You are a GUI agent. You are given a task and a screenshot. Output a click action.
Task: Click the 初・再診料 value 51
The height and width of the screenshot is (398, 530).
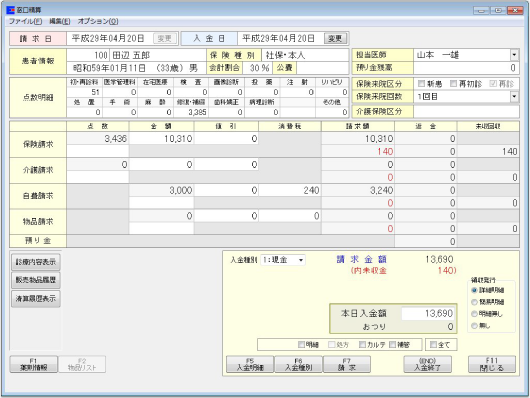coord(95,92)
